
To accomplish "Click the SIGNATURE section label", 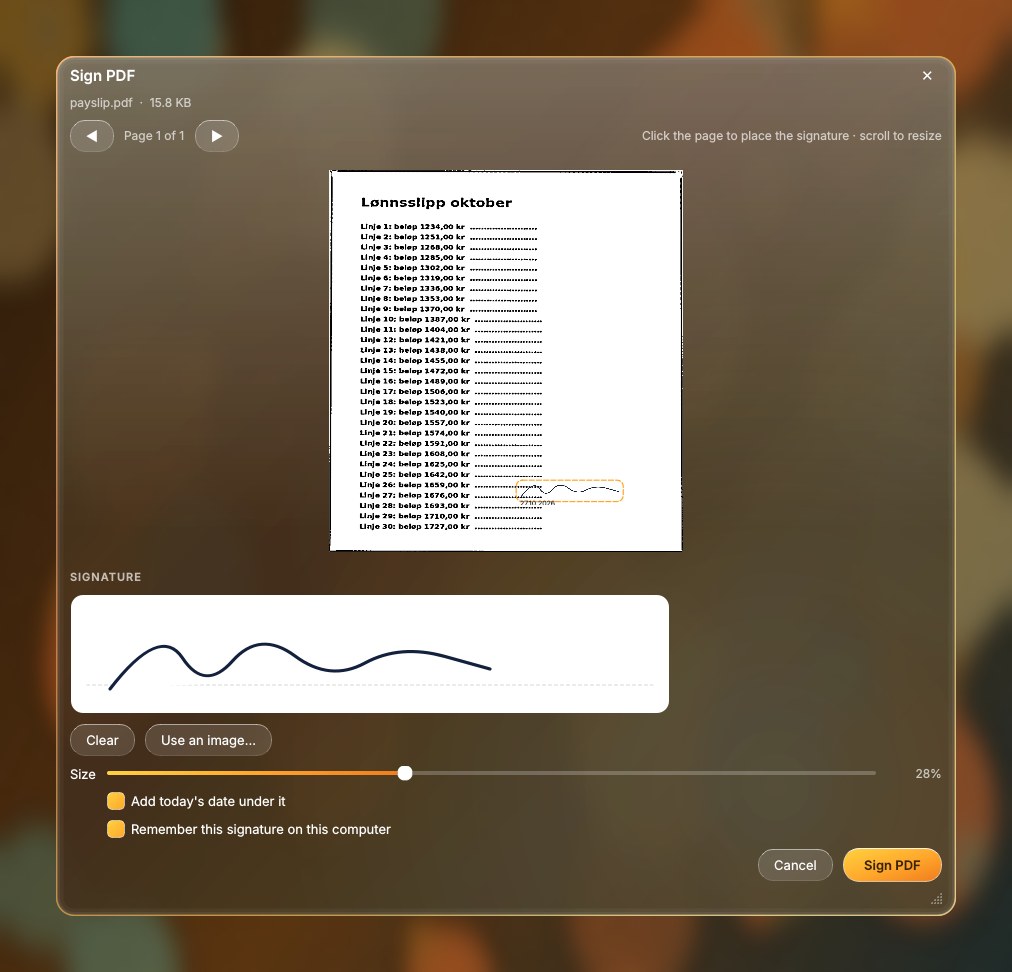I will point(106,577).
